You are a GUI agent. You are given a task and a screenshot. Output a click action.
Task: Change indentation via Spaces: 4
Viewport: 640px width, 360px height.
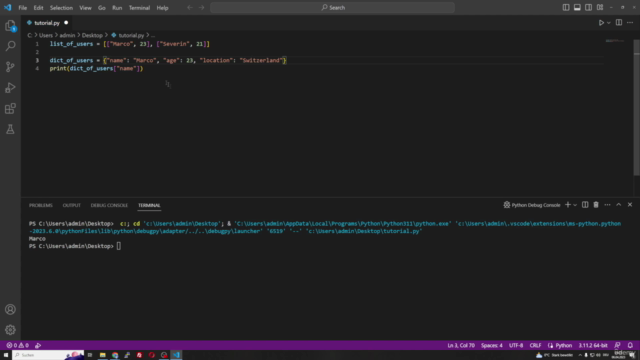pyautogui.click(x=491, y=345)
